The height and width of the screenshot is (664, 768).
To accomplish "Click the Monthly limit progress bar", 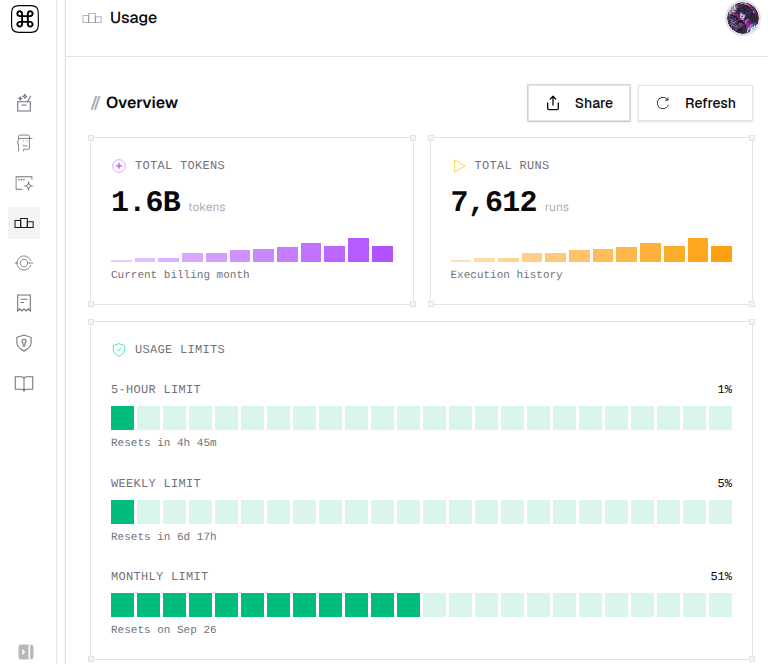I will coord(421,605).
